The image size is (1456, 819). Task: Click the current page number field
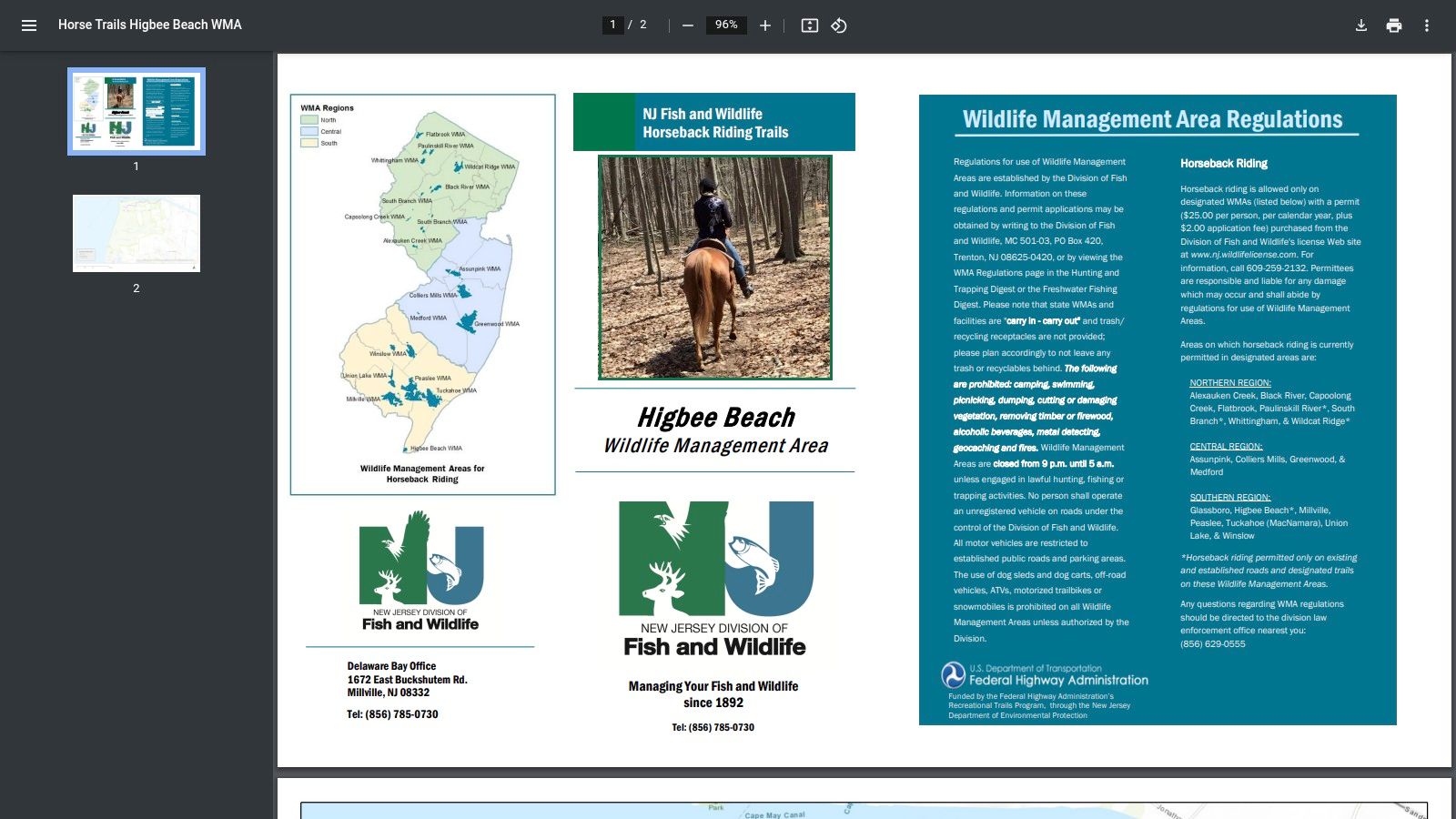[612, 25]
